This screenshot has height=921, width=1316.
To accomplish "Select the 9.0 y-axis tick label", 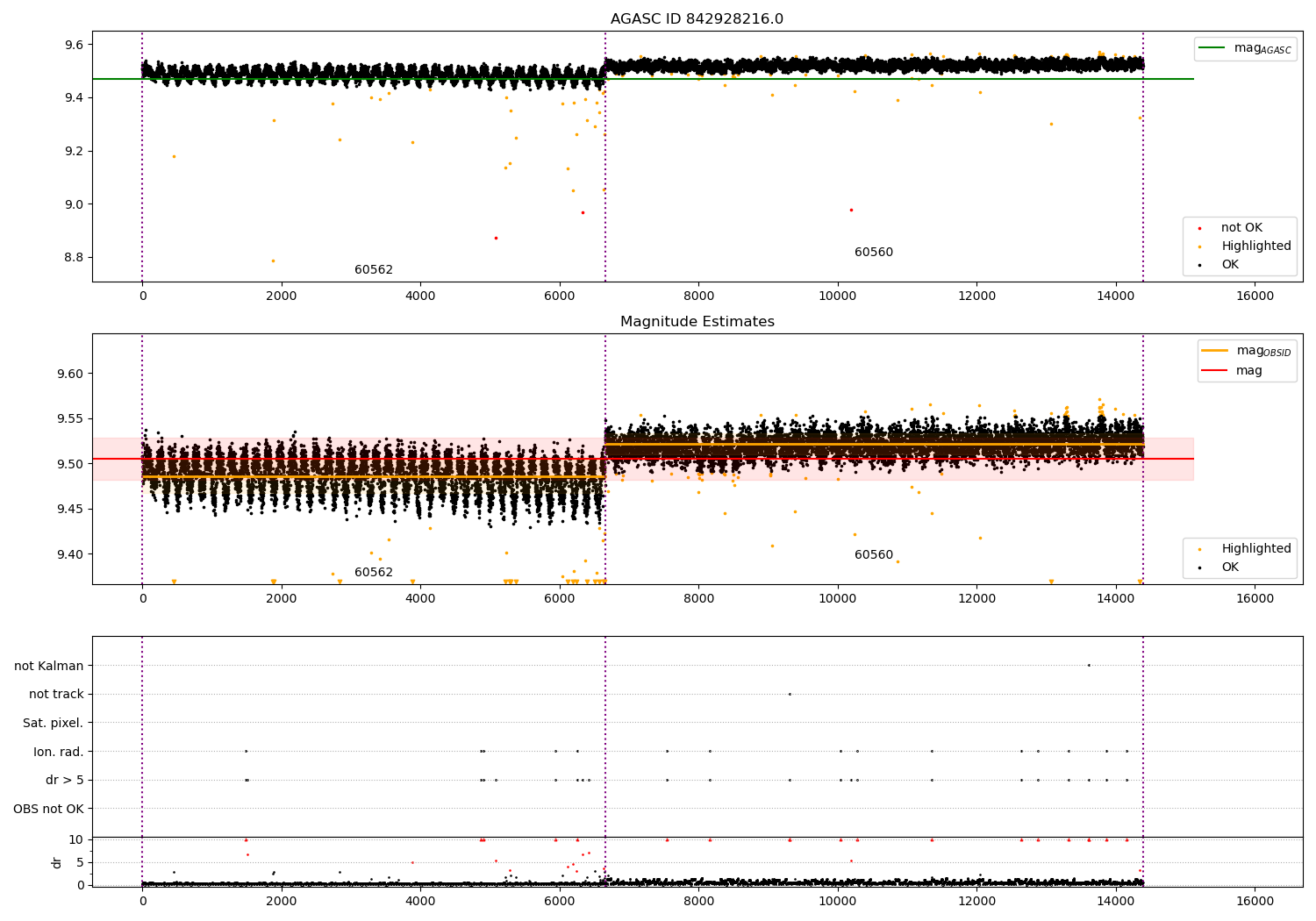I will [x=73, y=204].
